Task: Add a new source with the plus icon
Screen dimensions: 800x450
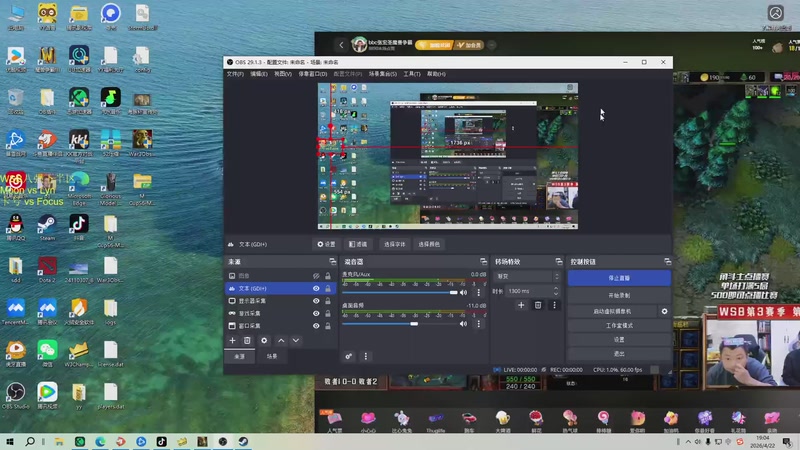Action: click(232, 340)
